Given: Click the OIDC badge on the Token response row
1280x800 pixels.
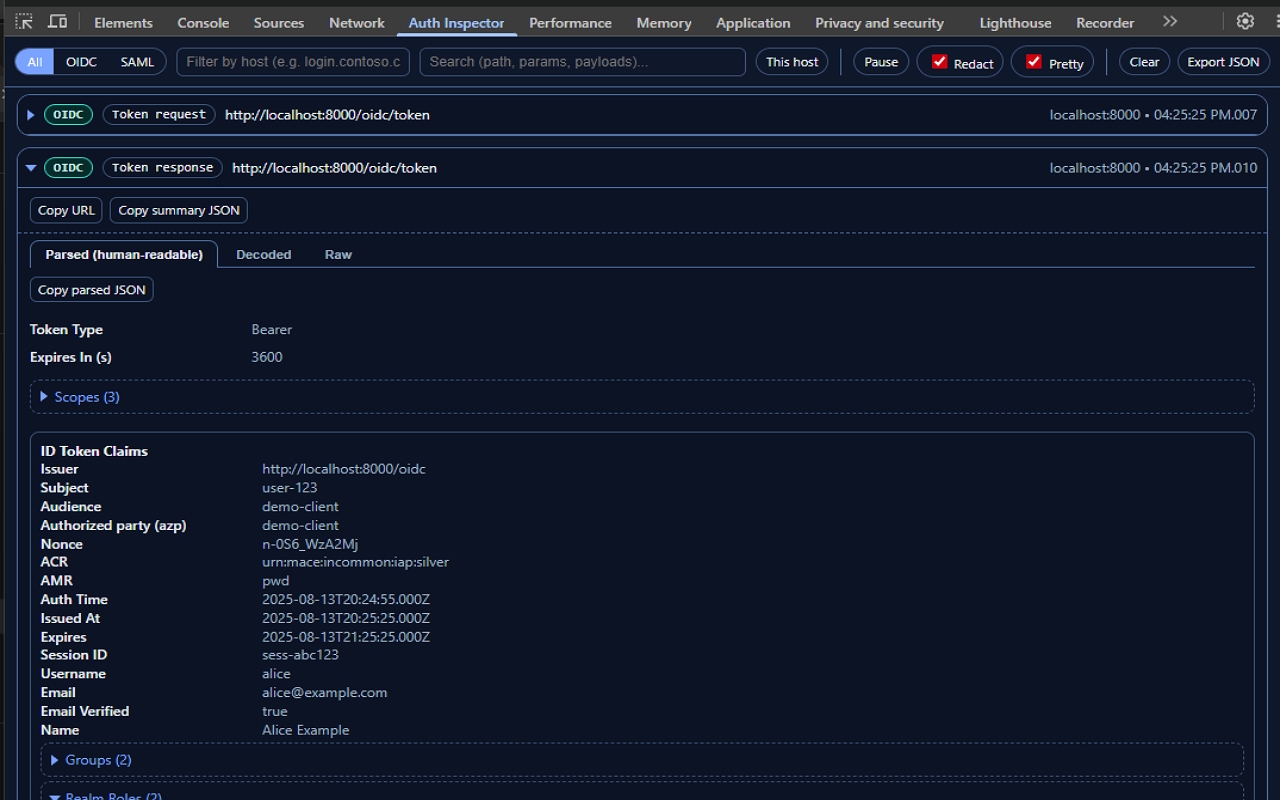Looking at the screenshot, I should point(68,167).
